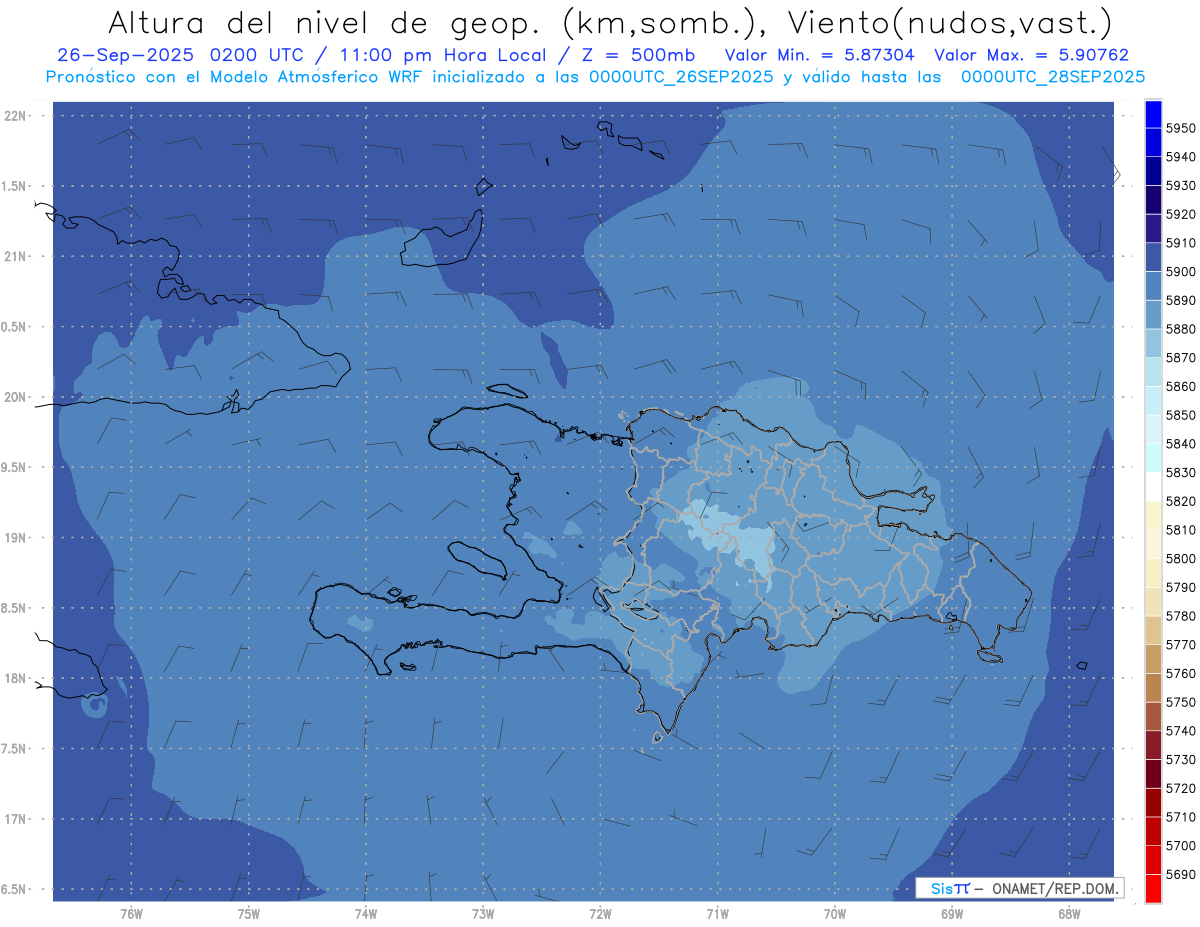Click the 'Z = 500mb' level label
1200x927 pixels.
638,55
